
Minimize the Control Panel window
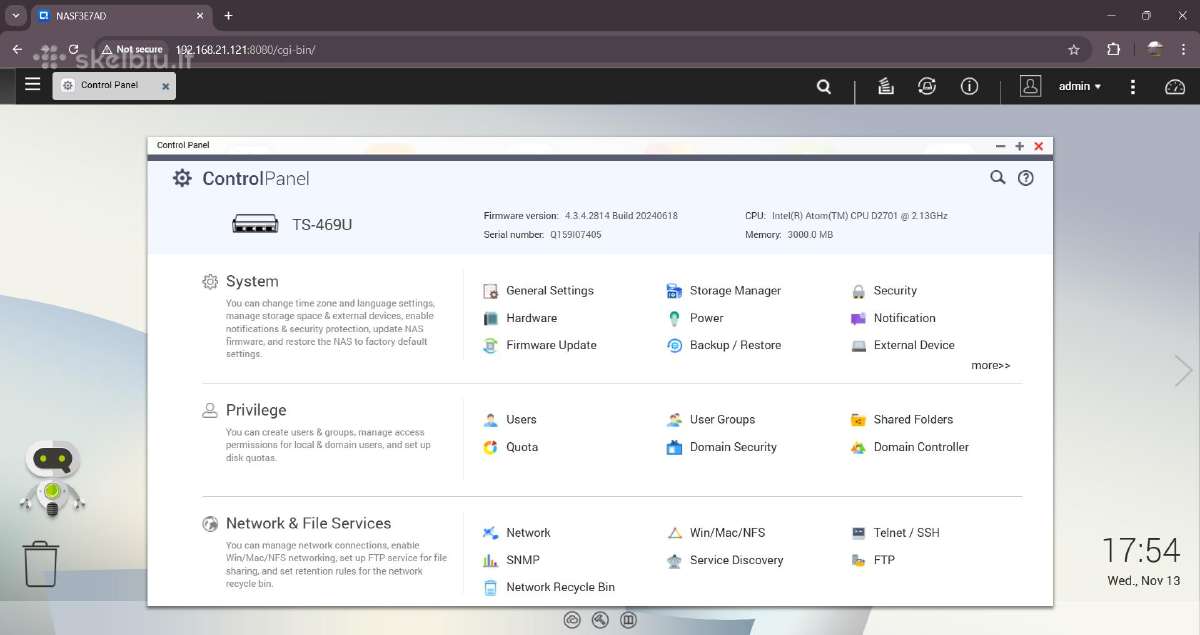coord(1000,146)
